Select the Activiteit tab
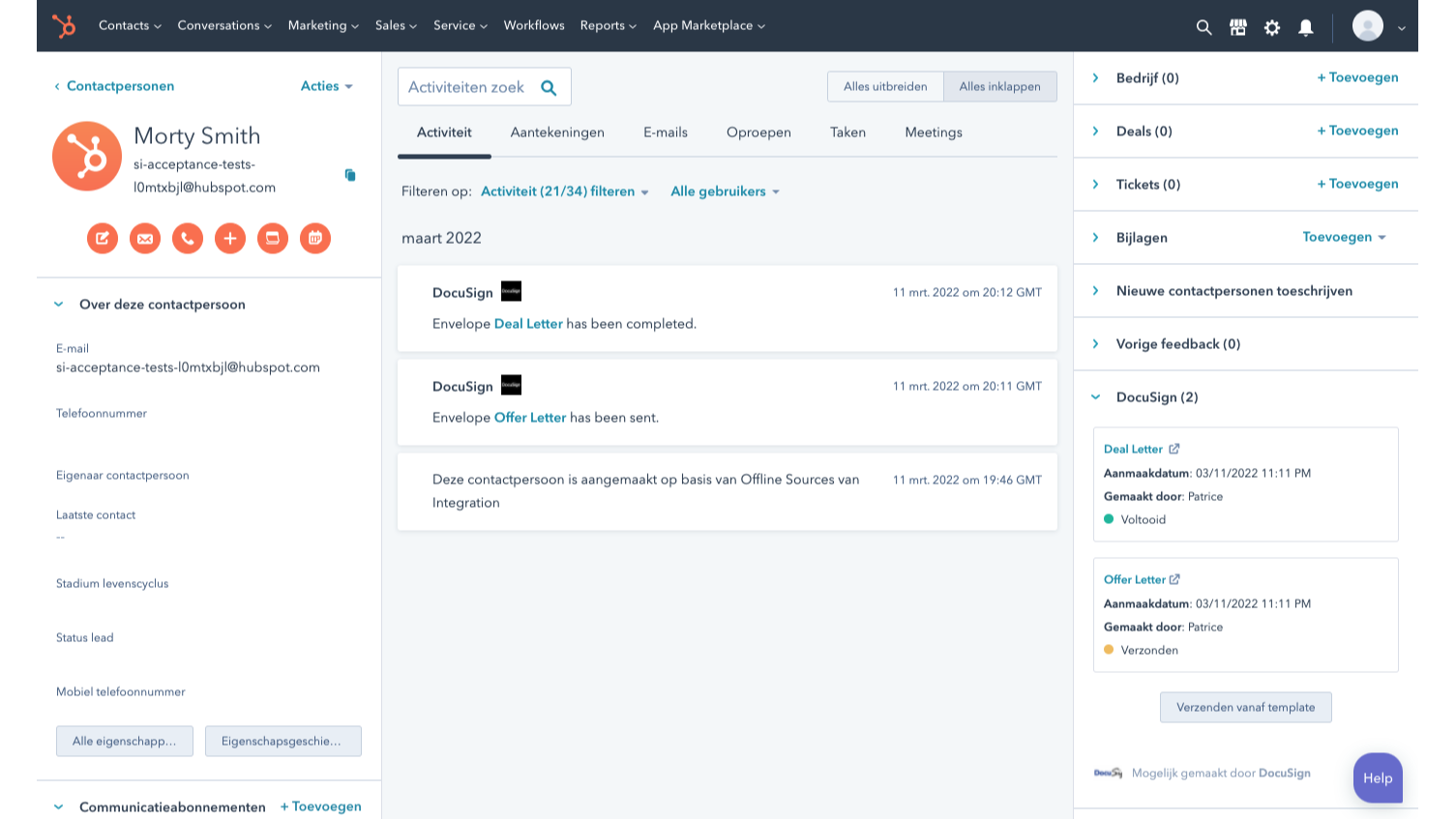This screenshot has height=819, width=1456. click(x=444, y=132)
